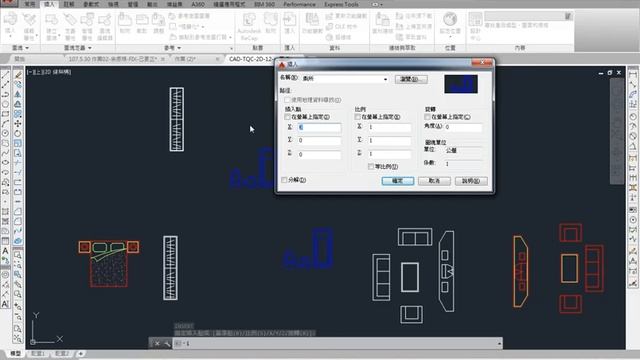The width and height of the screenshot is (640, 360).
Task: Click insertion point Y input field
Action: pyautogui.click(x=319, y=141)
